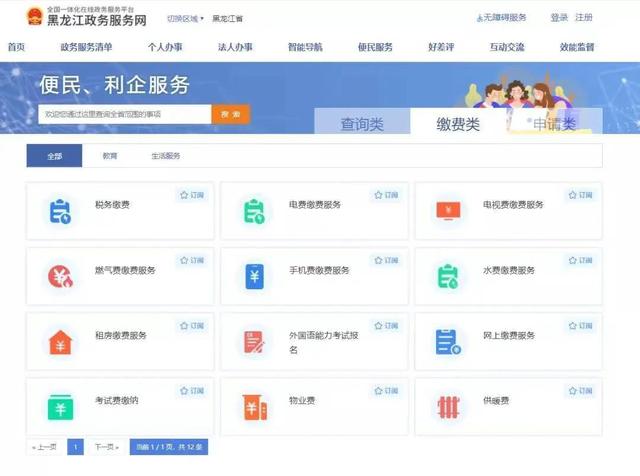640x476 pixels.
Task: Click the 燃气费缴费服务 flame icon
Action: [60, 276]
